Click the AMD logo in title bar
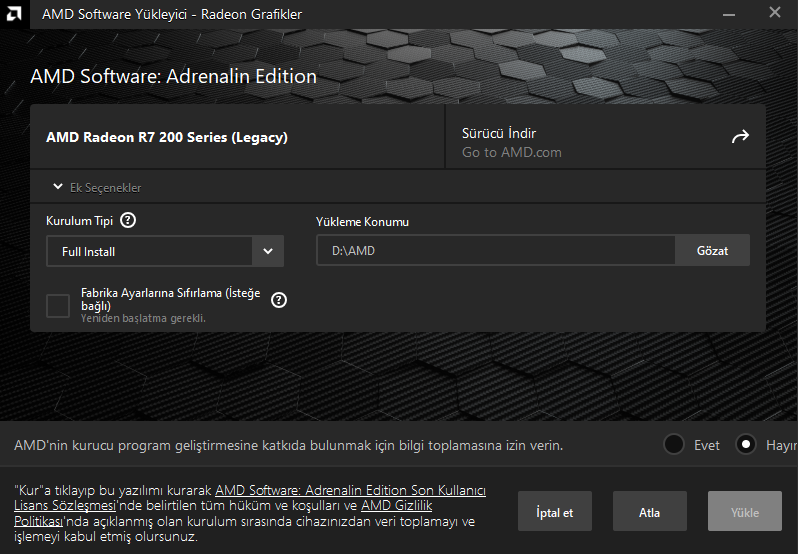Screen dimensions: 798x554 click(14, 14)
